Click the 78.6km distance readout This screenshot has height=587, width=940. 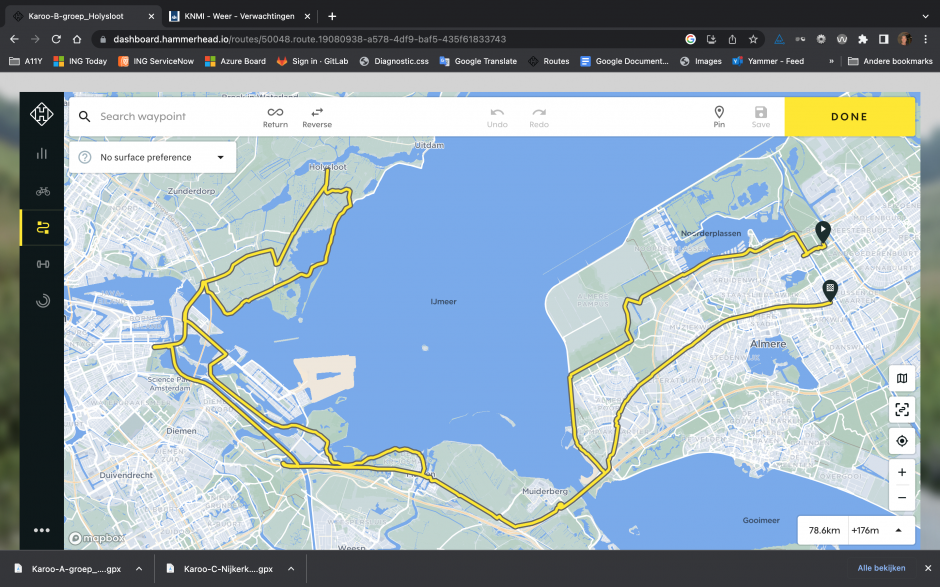[824, 530]
